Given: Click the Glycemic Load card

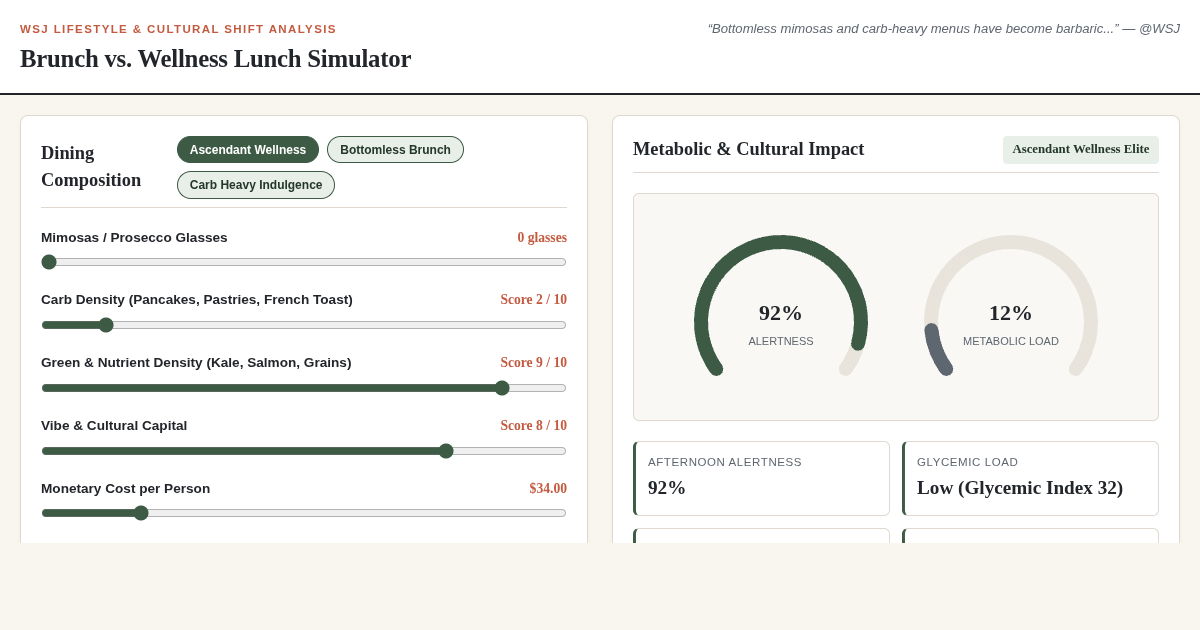Looking at the screenshot, I should coord(1030,479).
